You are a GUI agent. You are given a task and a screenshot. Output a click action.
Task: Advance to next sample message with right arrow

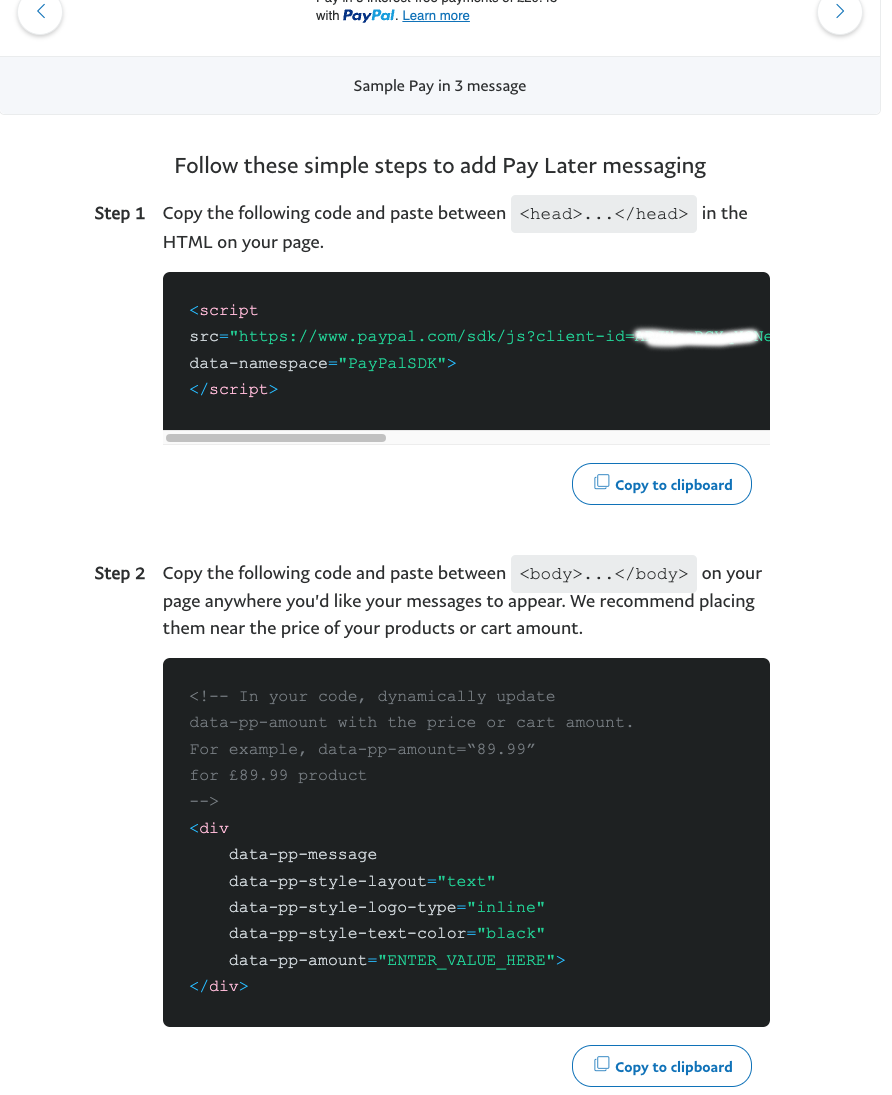tap(840, 11)
